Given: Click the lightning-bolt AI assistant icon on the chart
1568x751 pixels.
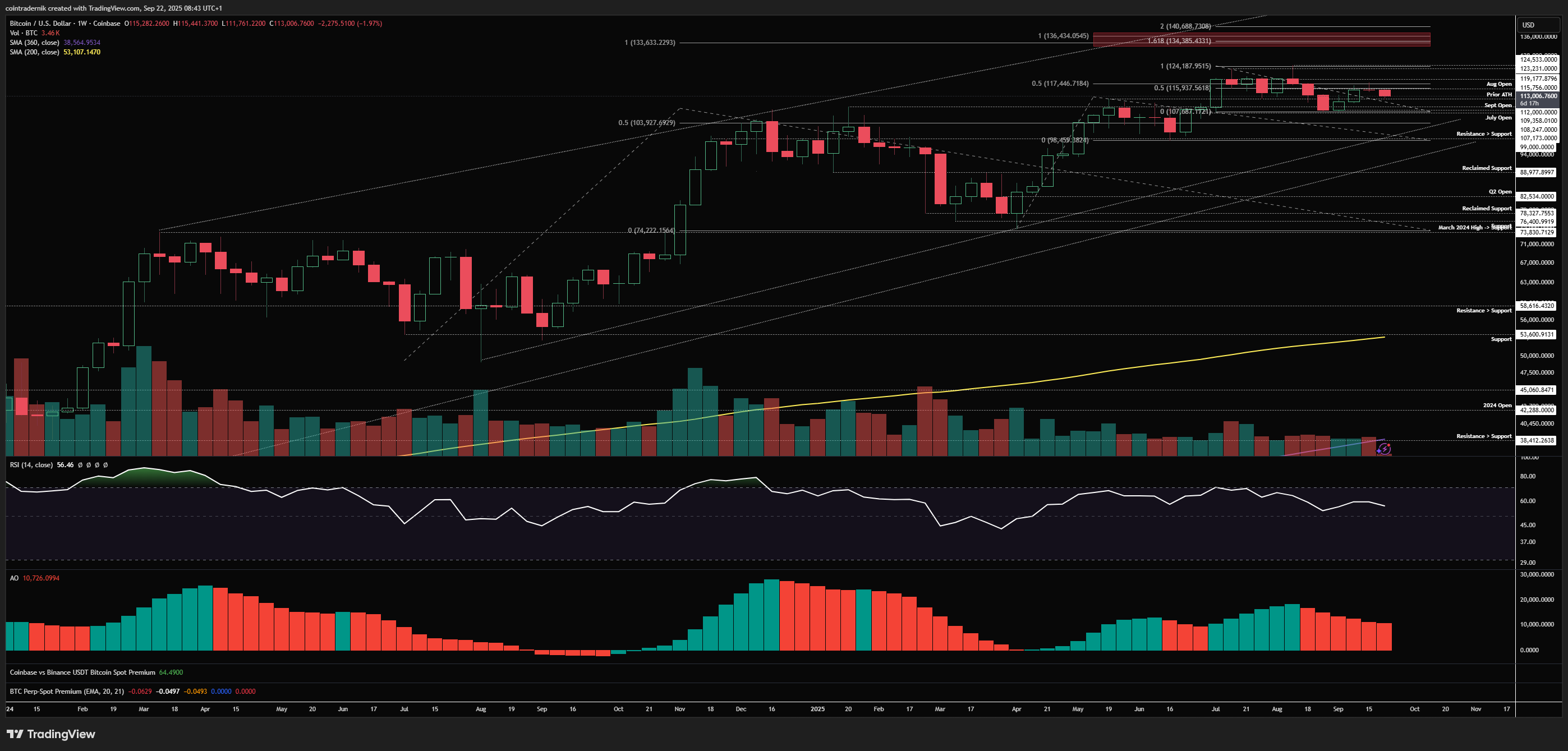Looking at the screenshot, I should click(x=1385, y=449).
